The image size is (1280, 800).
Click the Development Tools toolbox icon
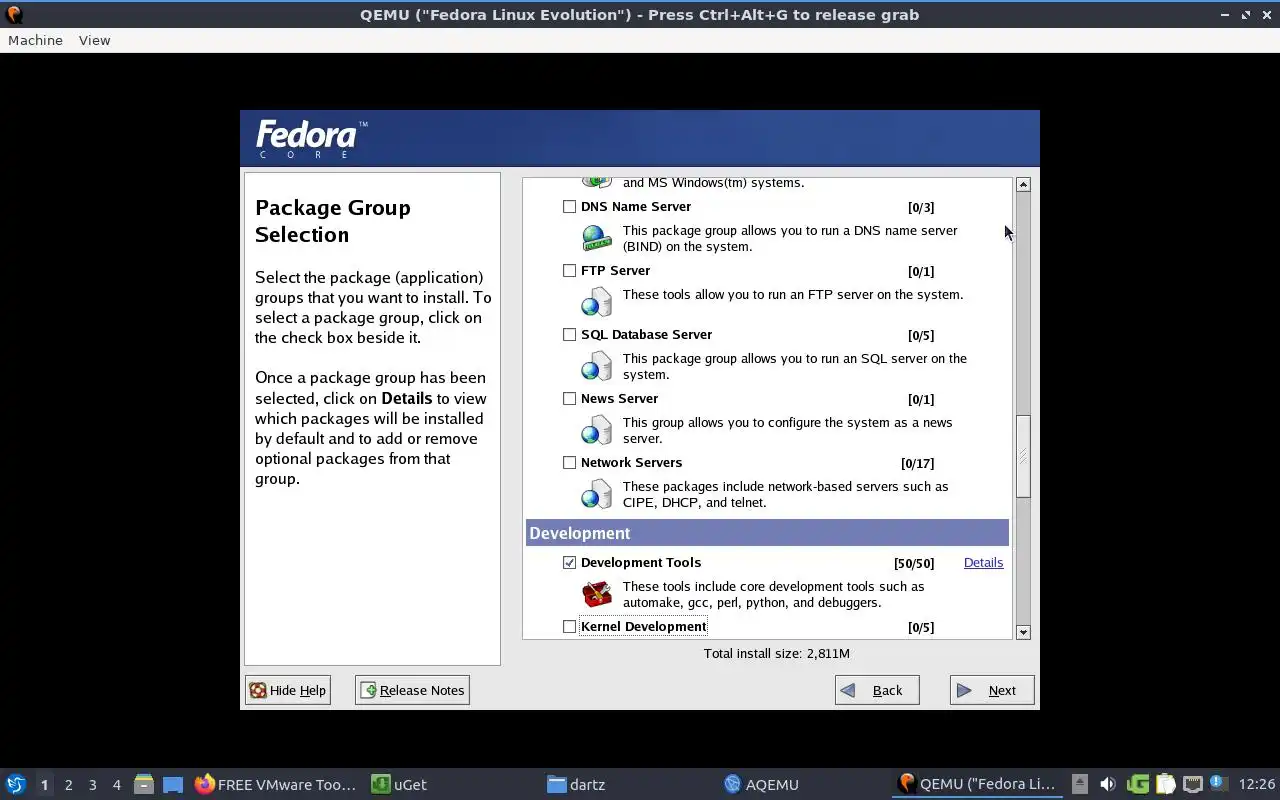tap(597, 594)
